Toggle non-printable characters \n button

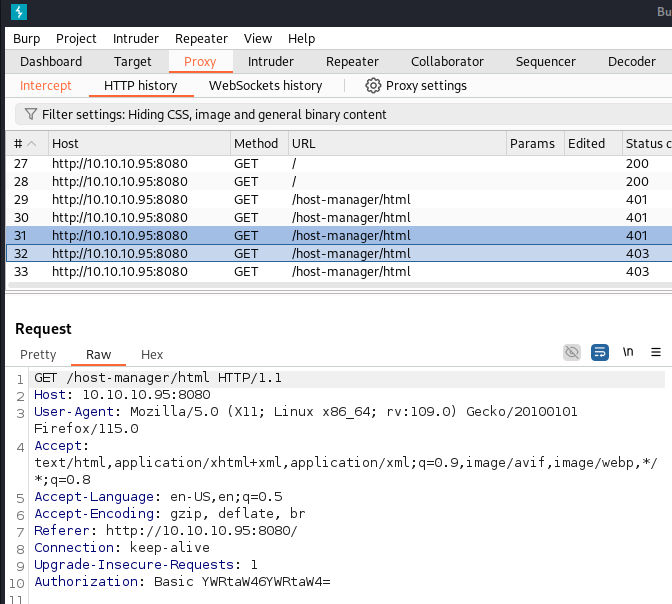point(628,353)
